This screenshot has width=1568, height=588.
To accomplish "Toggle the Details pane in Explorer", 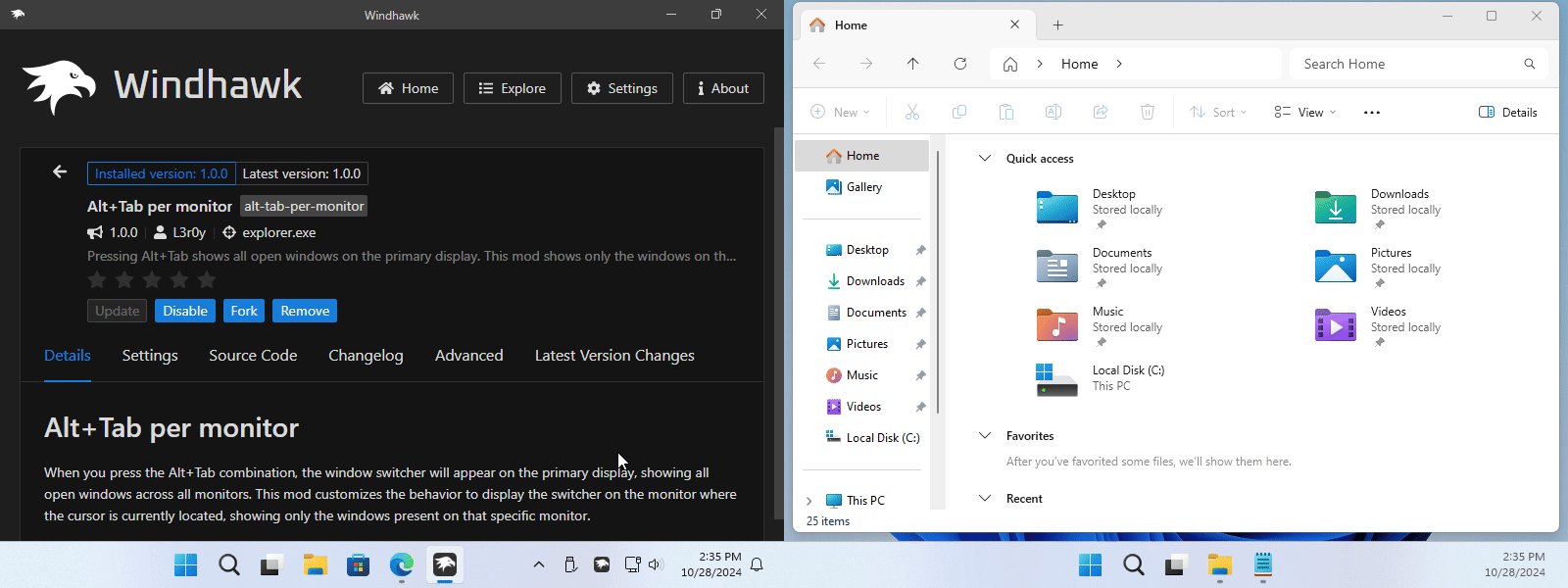I will 1507,113.
